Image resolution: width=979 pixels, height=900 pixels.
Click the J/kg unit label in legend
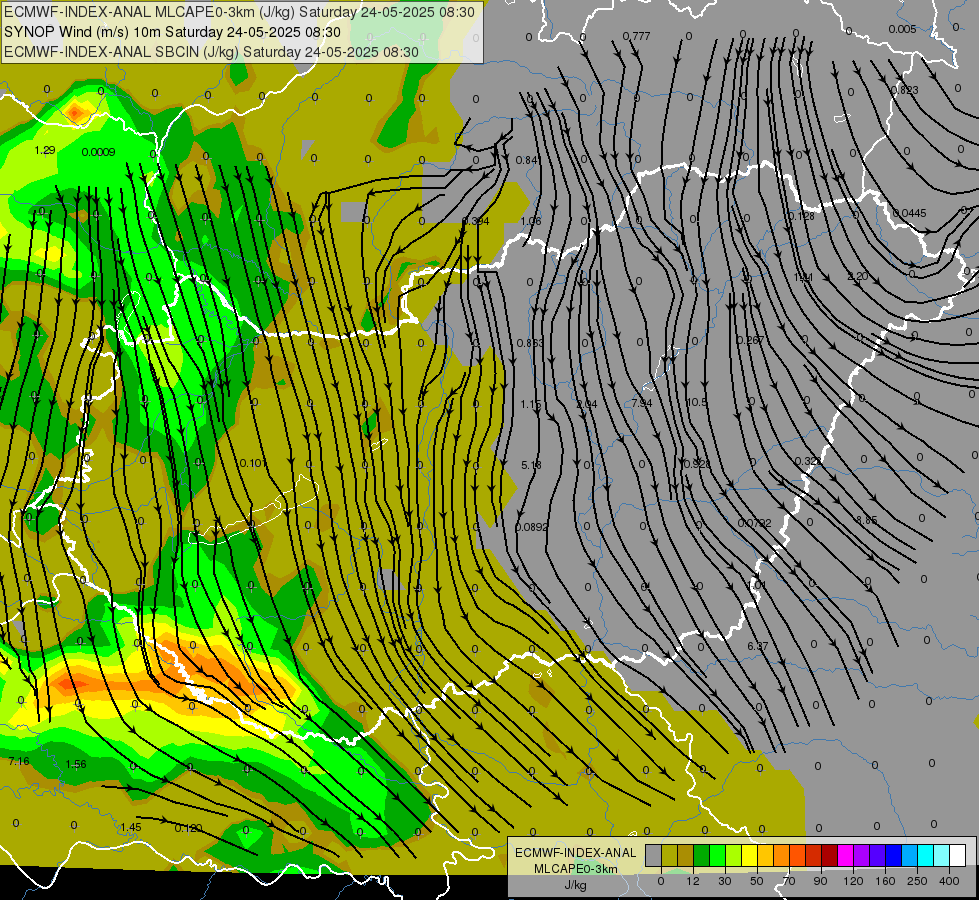pos(576,885)
